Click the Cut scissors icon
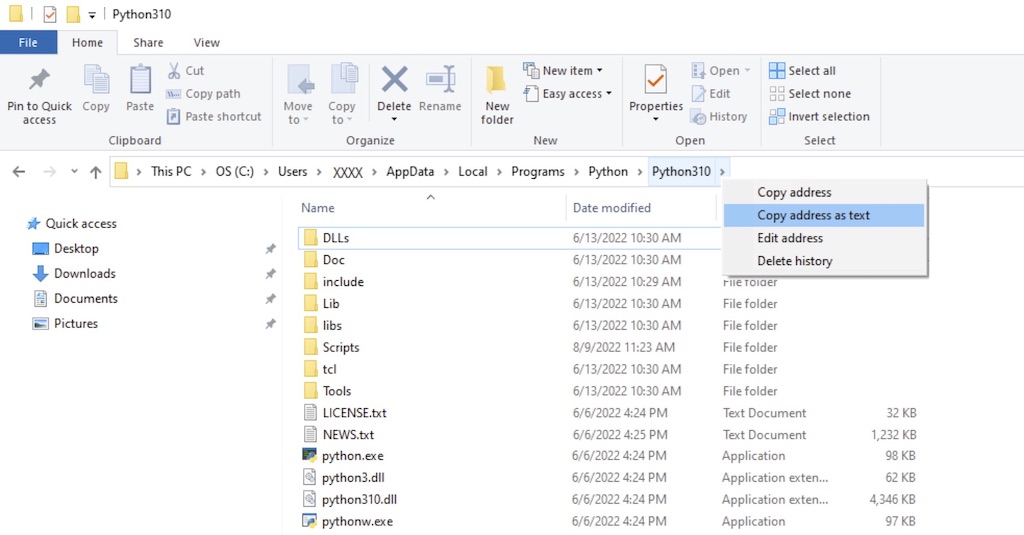Image resolution: width=1024 pixels, height=535 pixels. click(x=174, y=71)
